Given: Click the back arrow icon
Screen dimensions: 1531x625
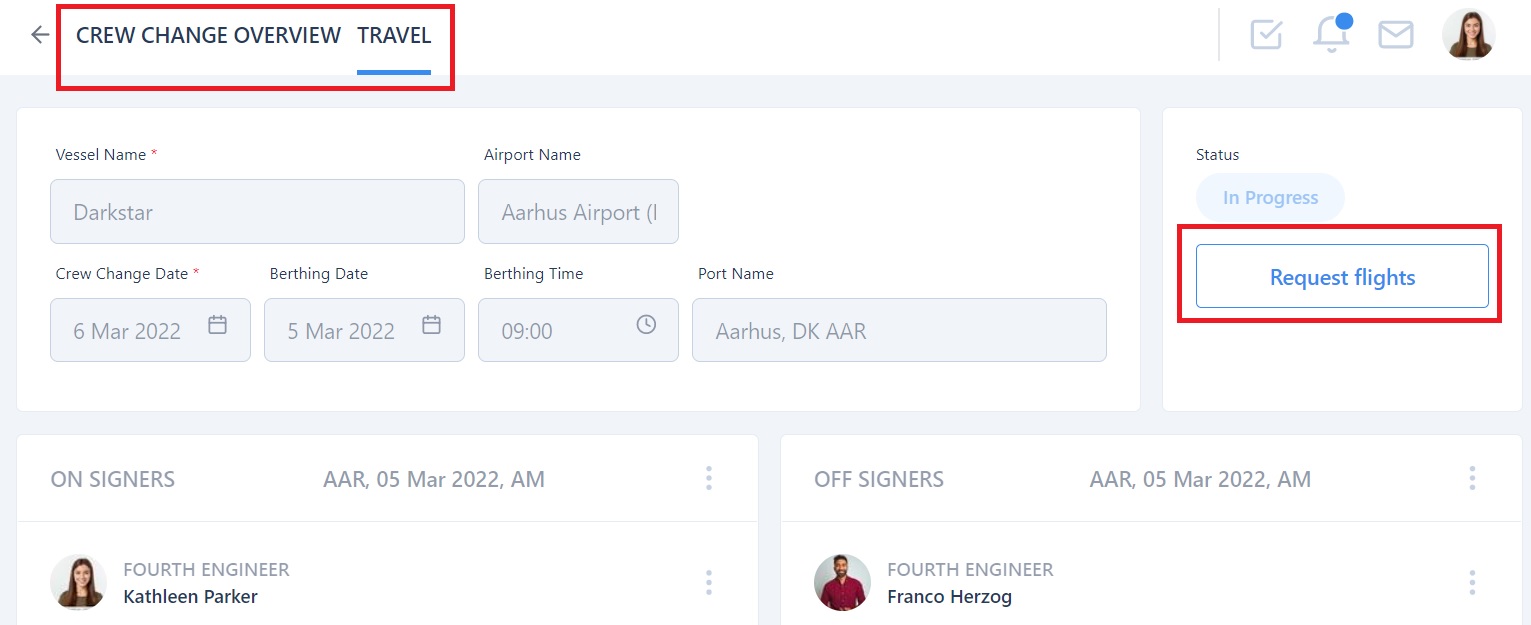Looking at the screenshot, I should (x=40, y=35).
